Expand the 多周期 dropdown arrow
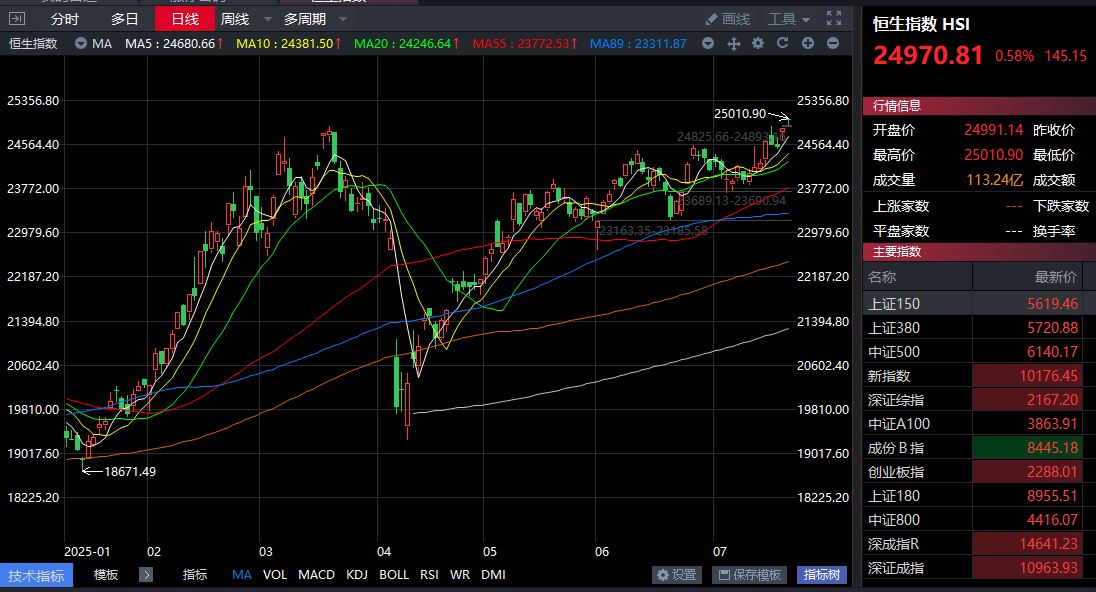The image size is (1096, 592). (343, 19)
